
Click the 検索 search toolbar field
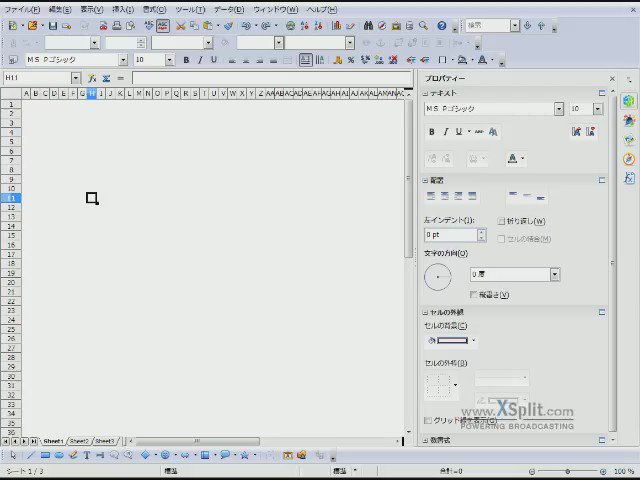(488, 26)
